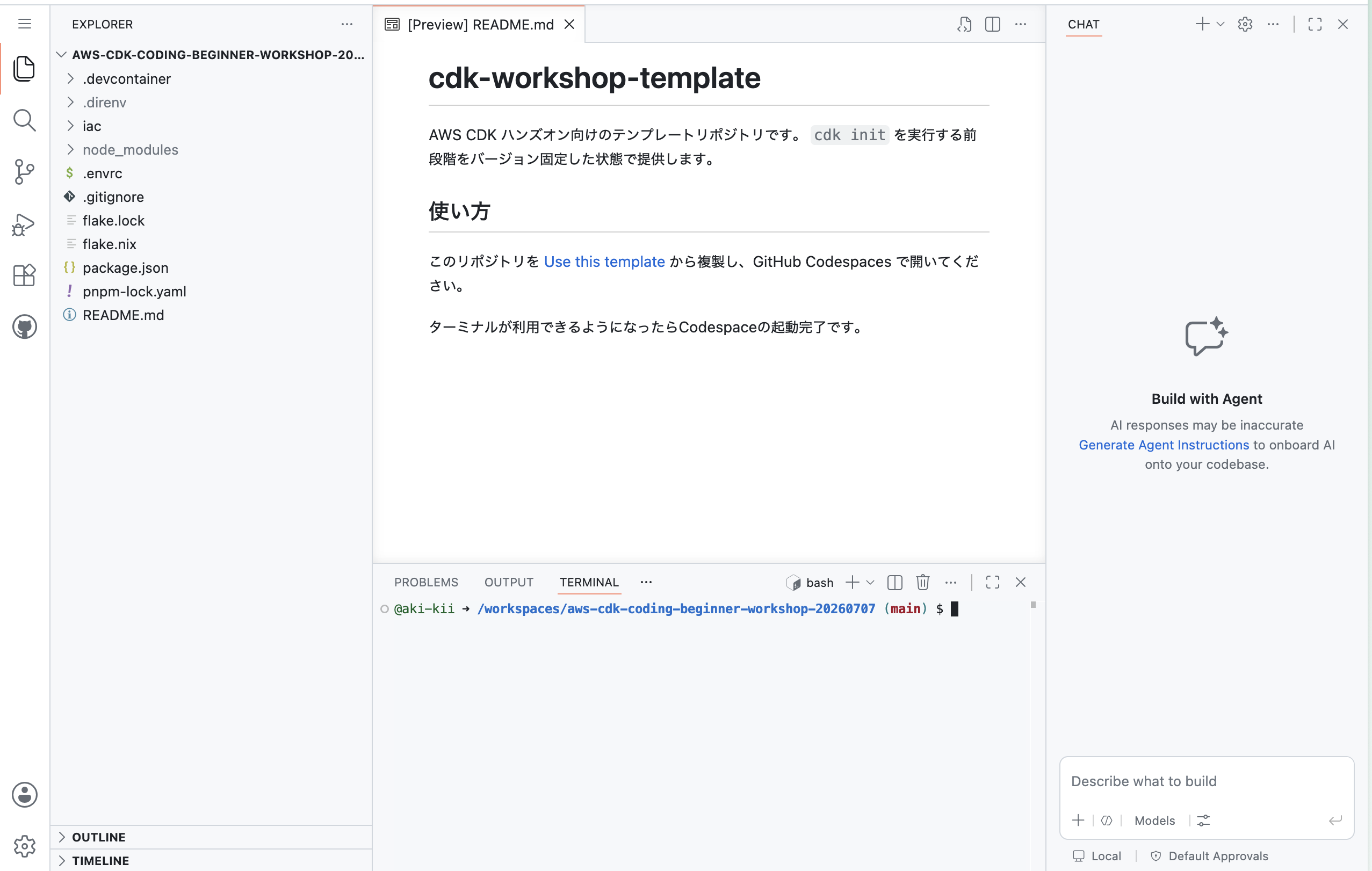The width and height of the screenshot is (1372, 871).
Task: Click Show Source icon in editor toolbar
Action: (x=964, y=25)
